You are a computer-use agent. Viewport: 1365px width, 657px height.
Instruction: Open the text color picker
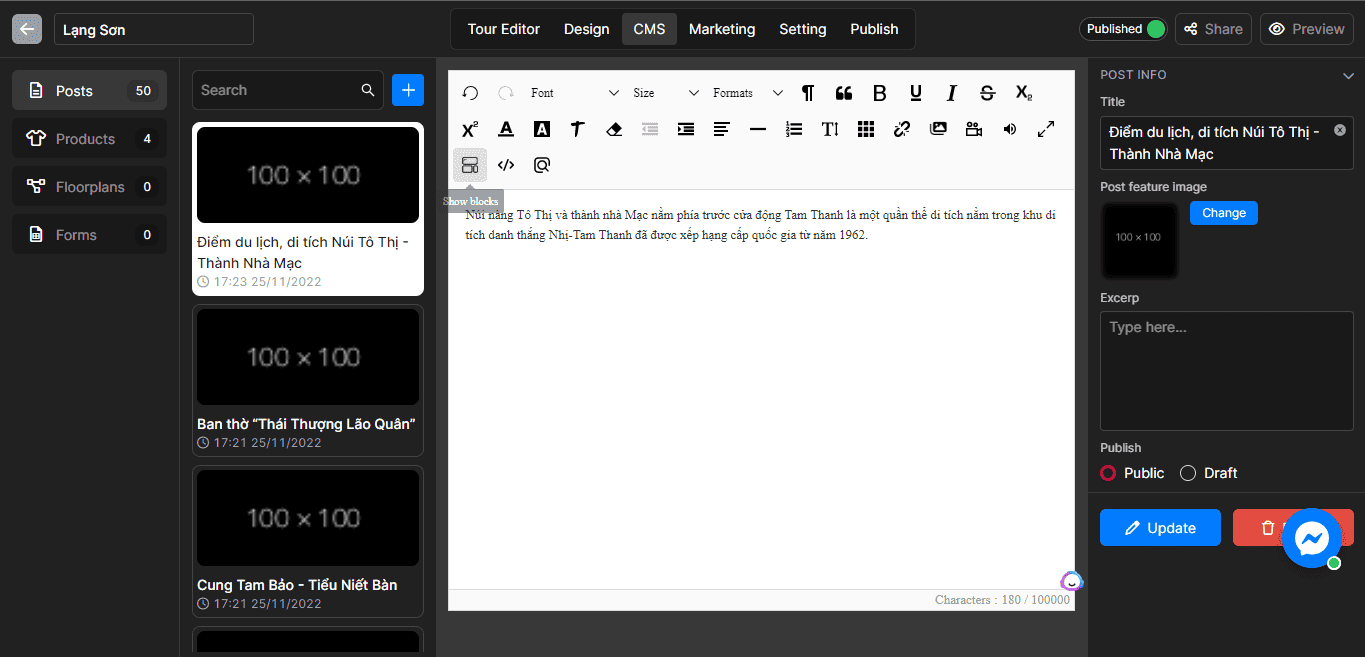(506, 129)
